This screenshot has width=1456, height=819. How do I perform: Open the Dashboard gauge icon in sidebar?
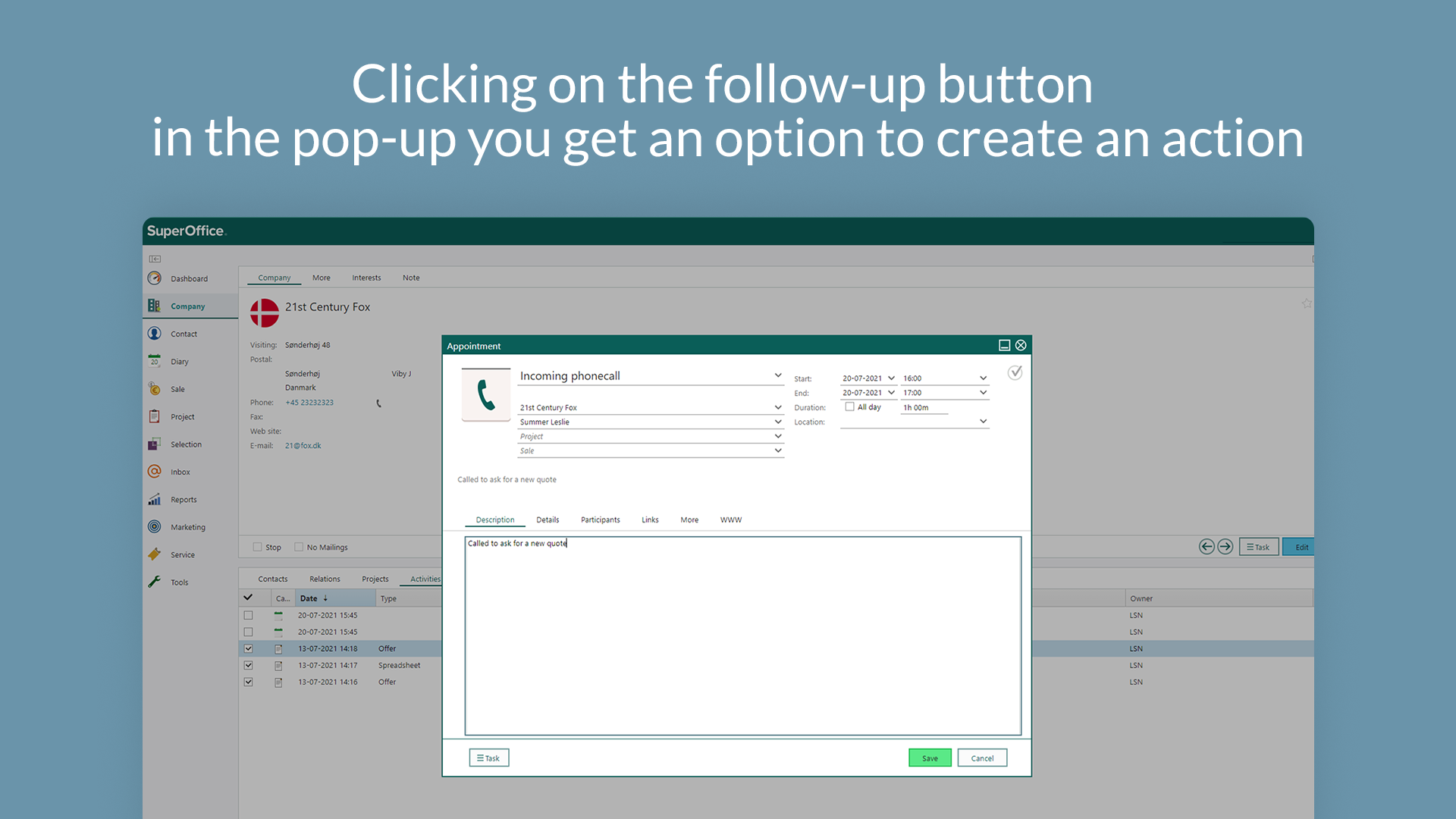point(155,278)
